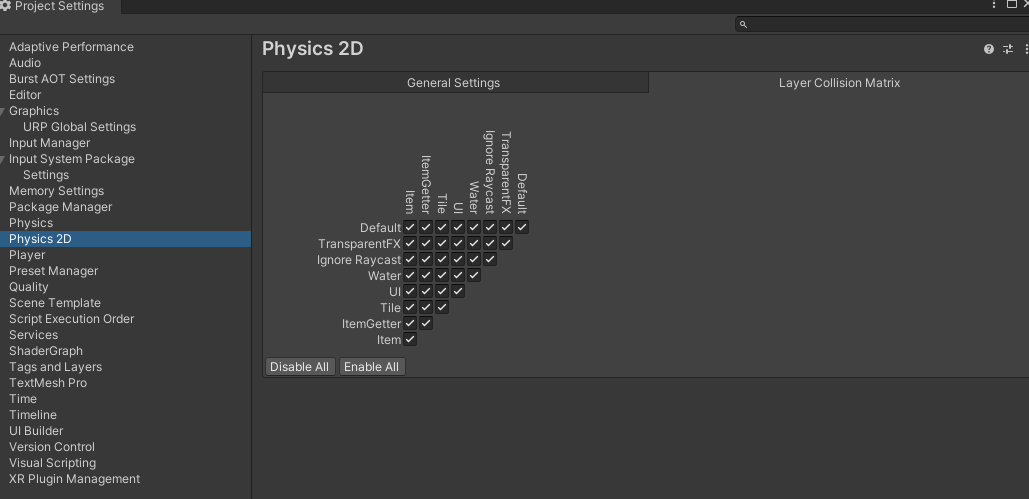Switch to Layer Collision Matrix tab

[x=839, y=83]
